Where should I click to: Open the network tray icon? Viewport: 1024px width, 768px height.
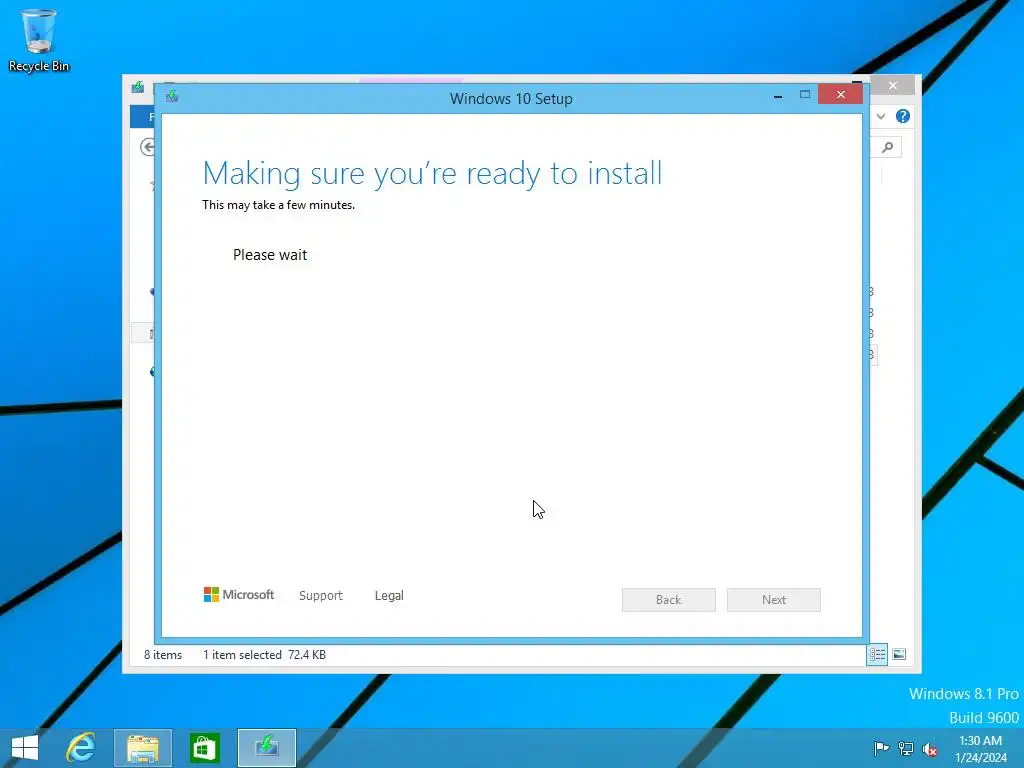[906, 748]
